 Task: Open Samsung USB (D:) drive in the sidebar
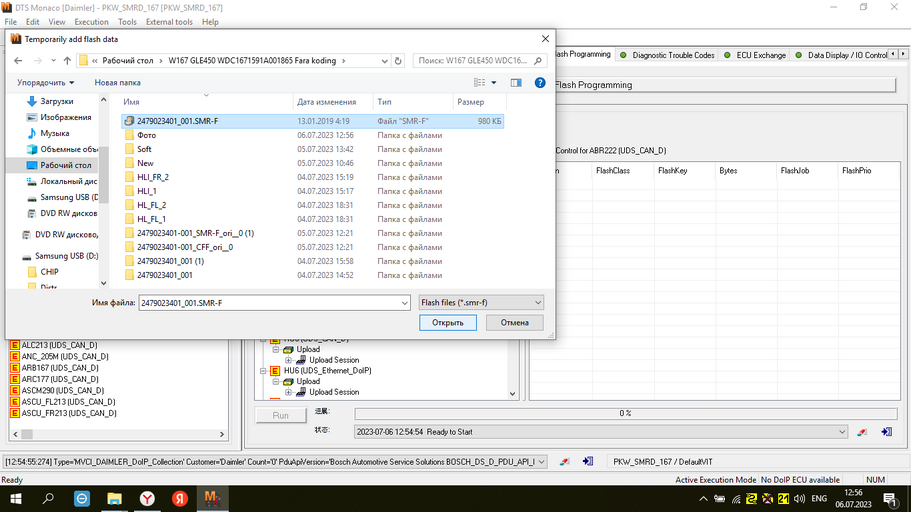tap(66, 256)
